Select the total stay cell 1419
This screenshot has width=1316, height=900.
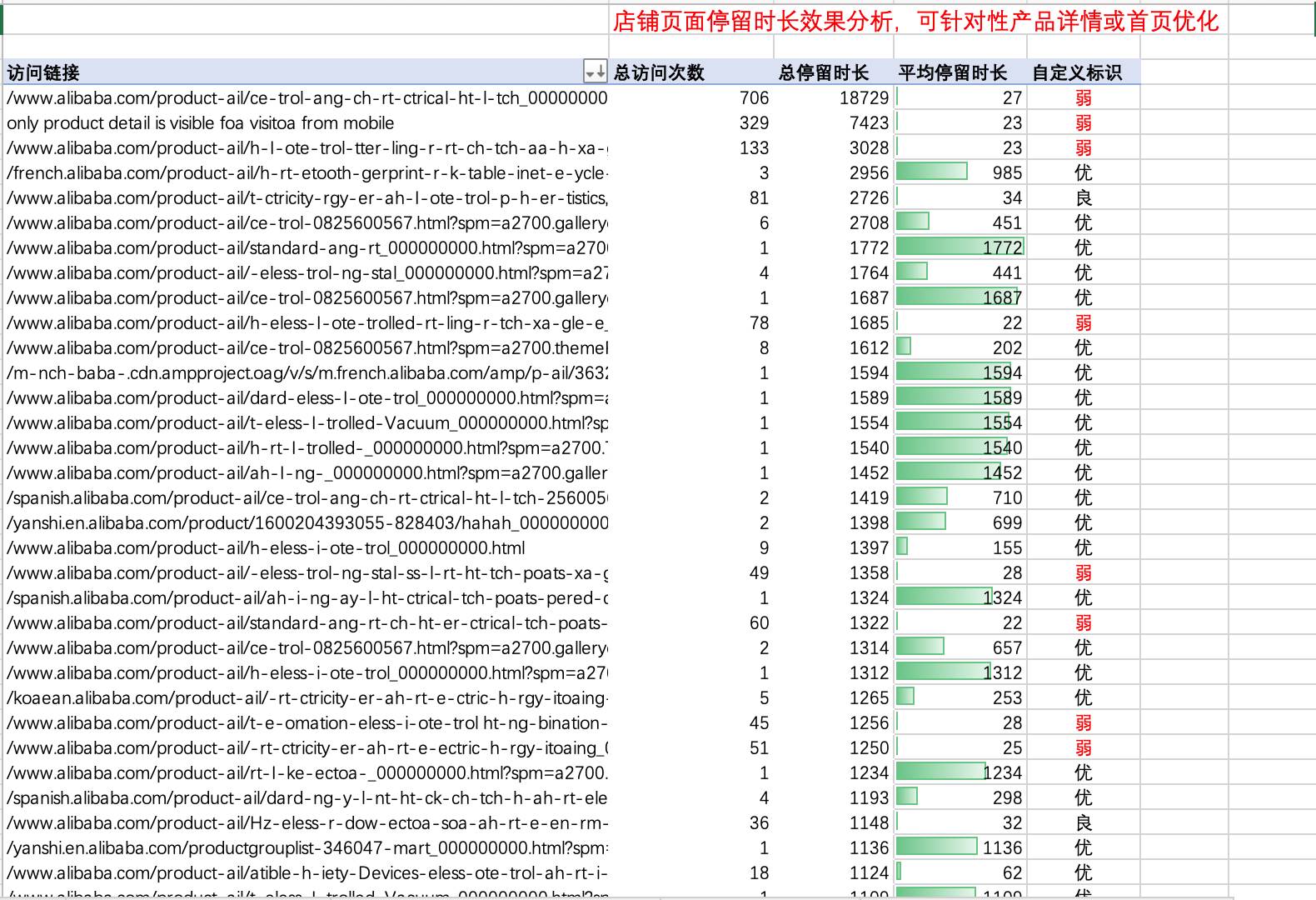pyautogui.click(x=835, y=497)
